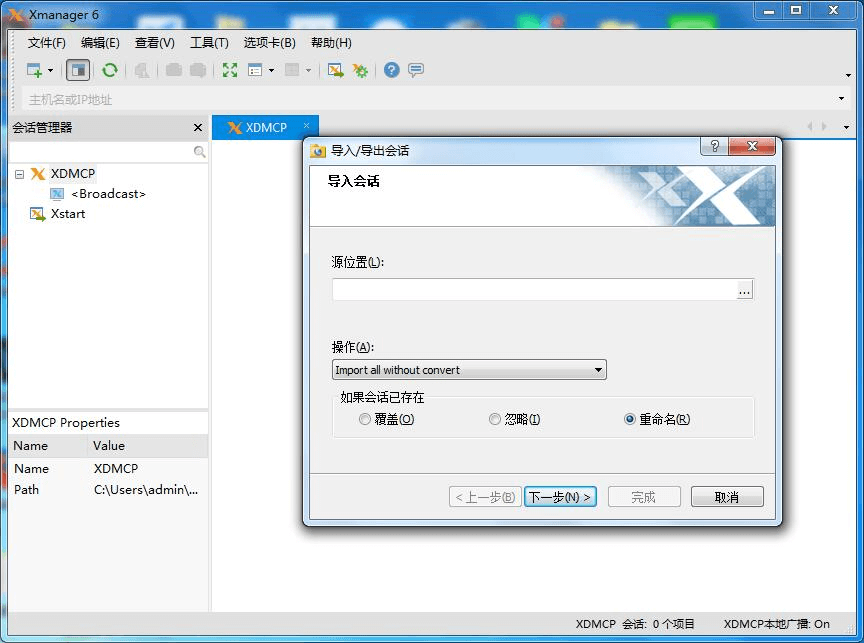Click the 取消 cancel button
Image resolution: width=864 pixels, height=643 pixels.
[727, 497]
